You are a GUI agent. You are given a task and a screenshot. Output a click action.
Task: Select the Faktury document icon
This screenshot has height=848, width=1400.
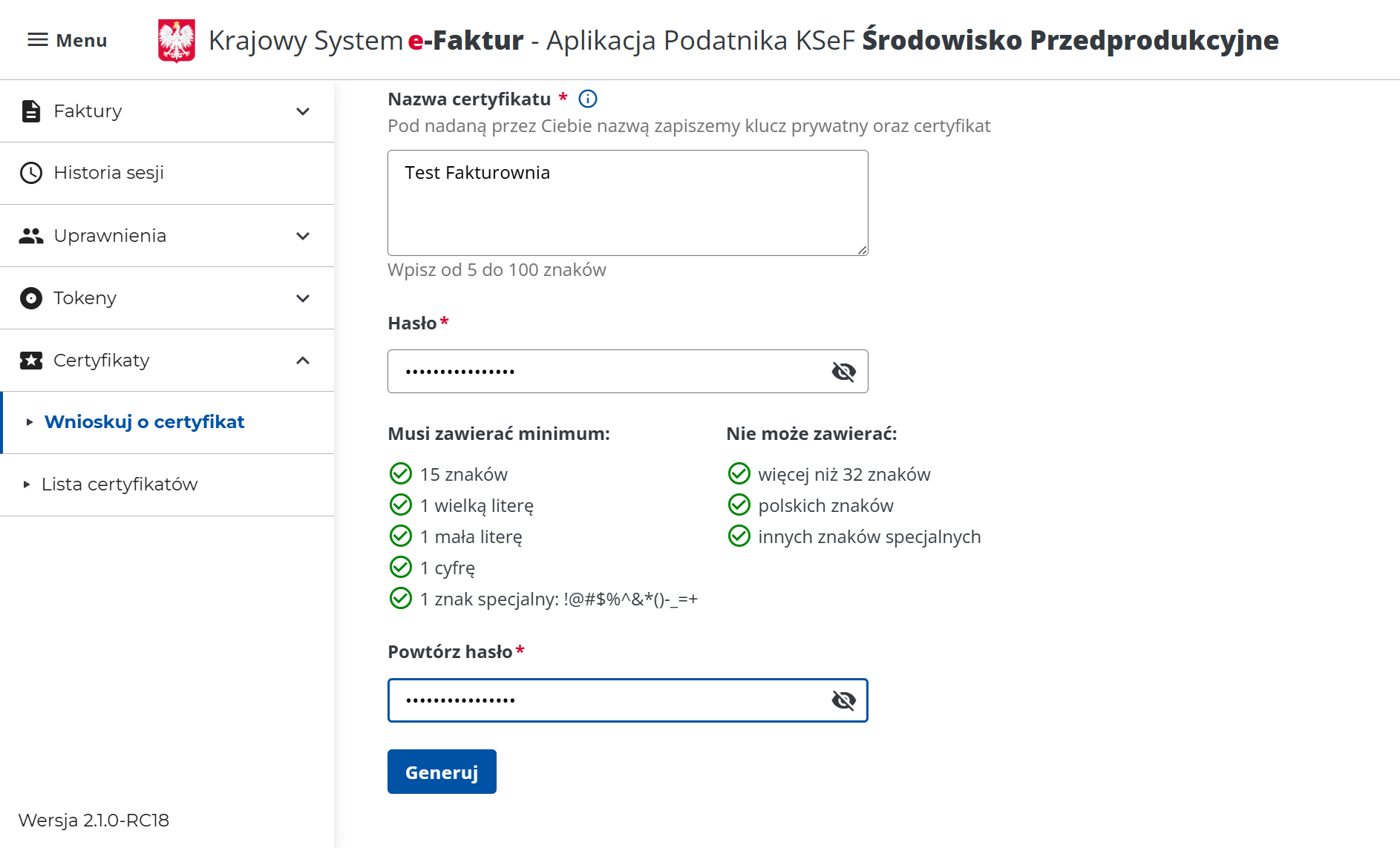pos(30,111)
